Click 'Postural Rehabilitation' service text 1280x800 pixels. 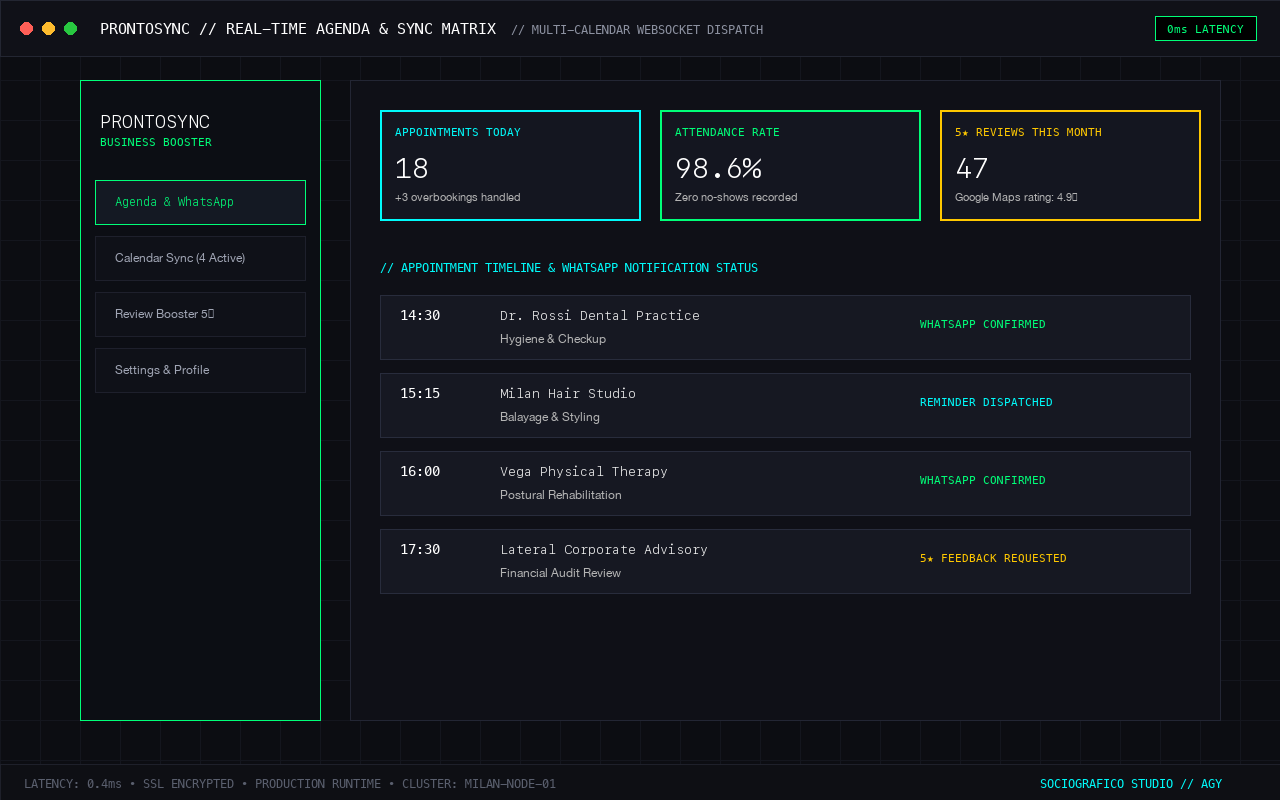[561, 495]
